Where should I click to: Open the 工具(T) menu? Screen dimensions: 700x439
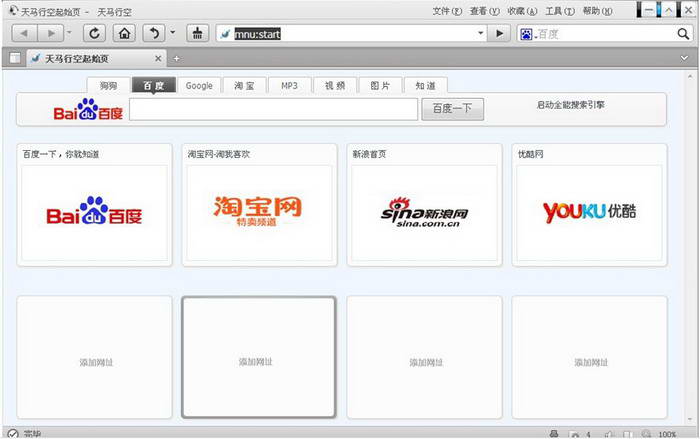pos(559,11)
